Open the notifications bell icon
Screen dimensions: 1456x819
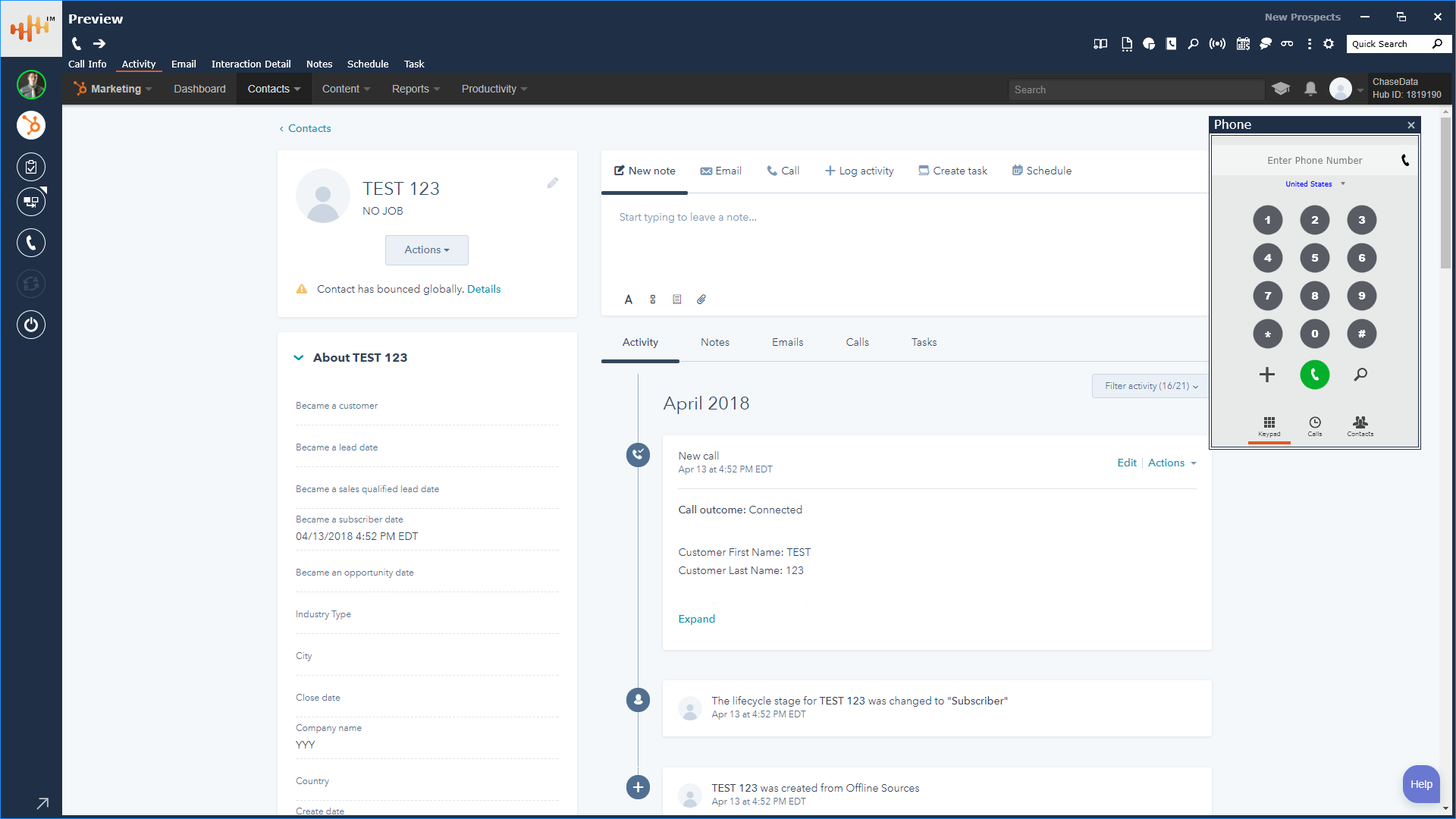[x=1310, y=89]
